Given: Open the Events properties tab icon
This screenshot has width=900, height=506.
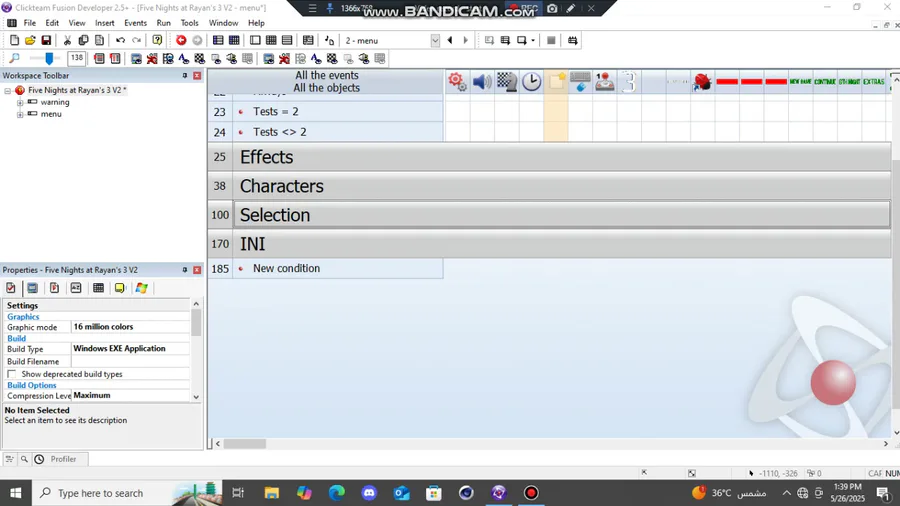Looking at the screenshot, I should coord(98,288).
